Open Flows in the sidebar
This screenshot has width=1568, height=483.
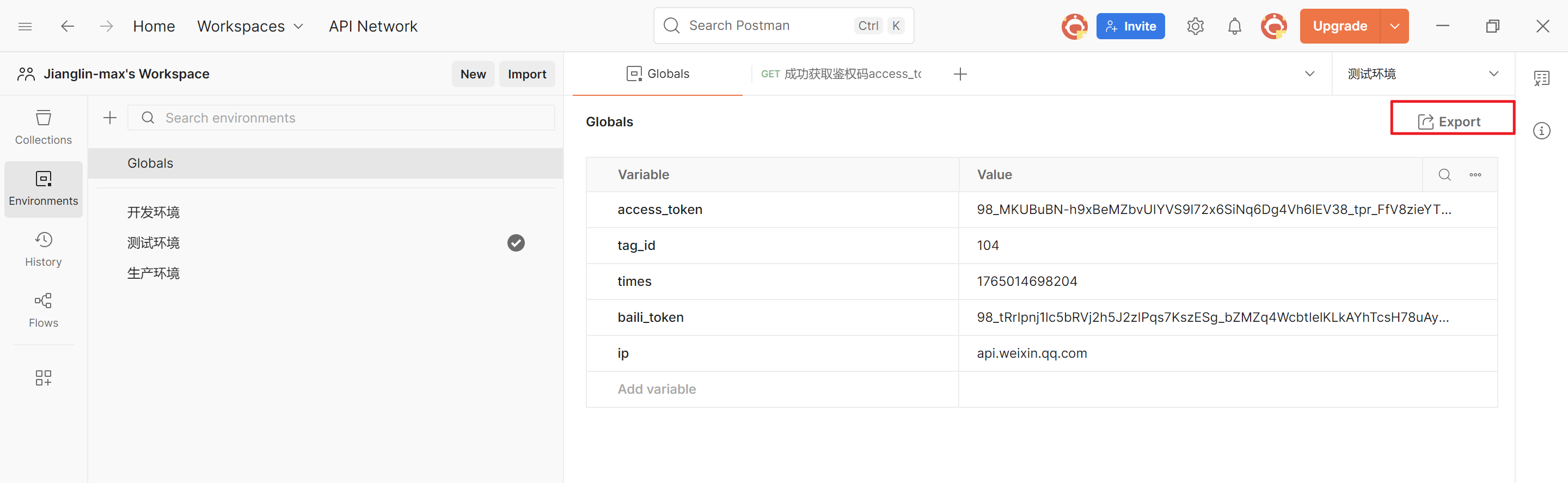click(43, 310)
